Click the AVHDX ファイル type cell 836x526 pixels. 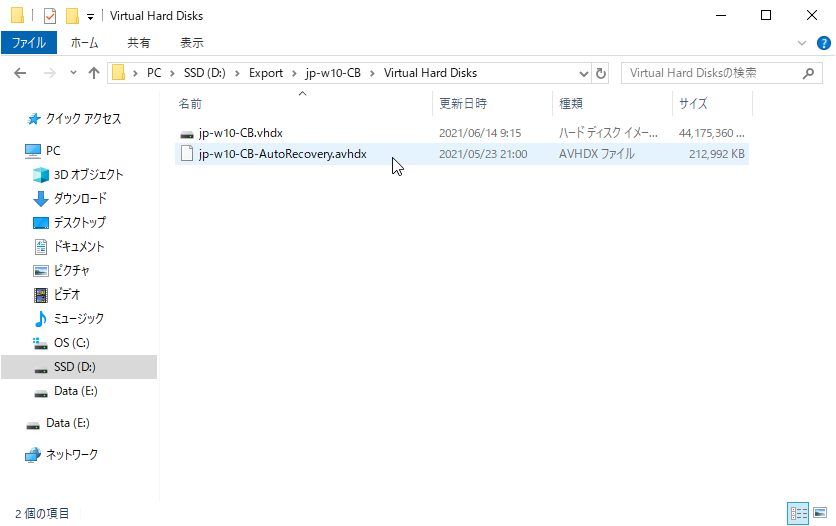pos(597,153)
